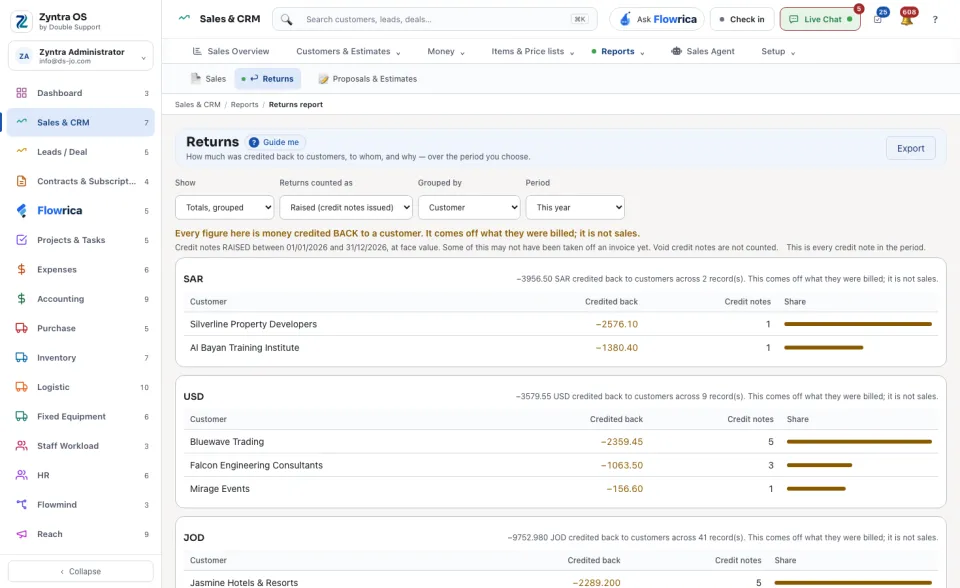Open the Show dropdown (Totals, grouped)
The width and height of the screenshot is (960, 588).
click(x=225, y=208)
